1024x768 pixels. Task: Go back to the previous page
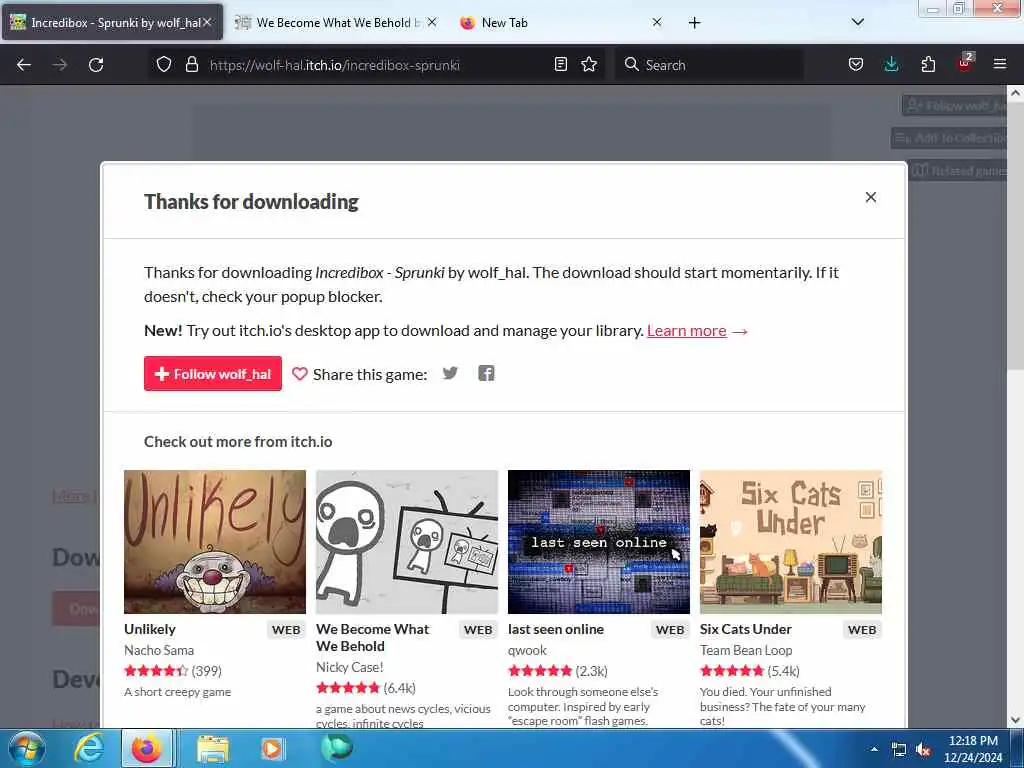[x=24, y=65]
